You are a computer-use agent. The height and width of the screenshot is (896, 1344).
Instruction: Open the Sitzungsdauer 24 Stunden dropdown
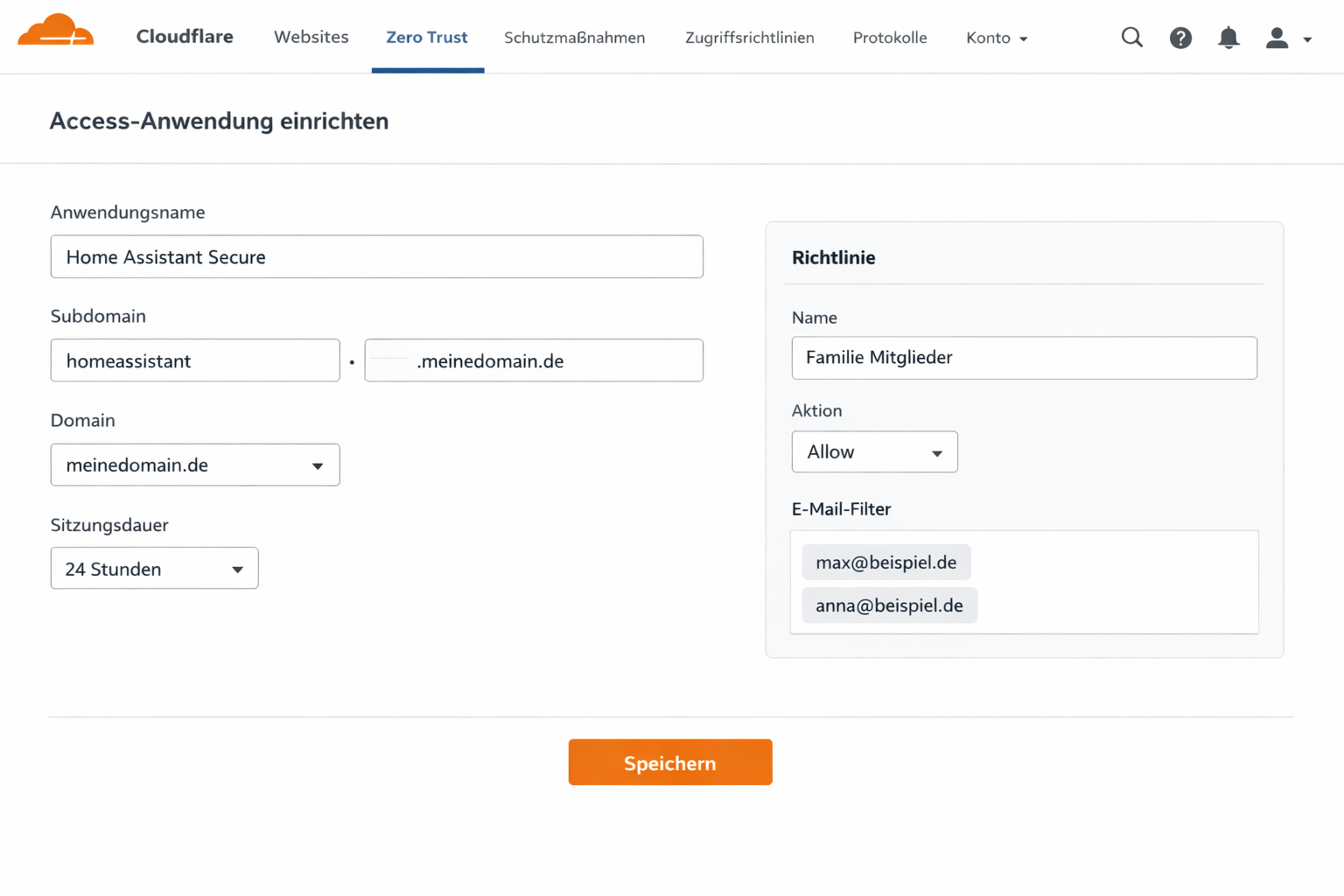pos(155,569)
